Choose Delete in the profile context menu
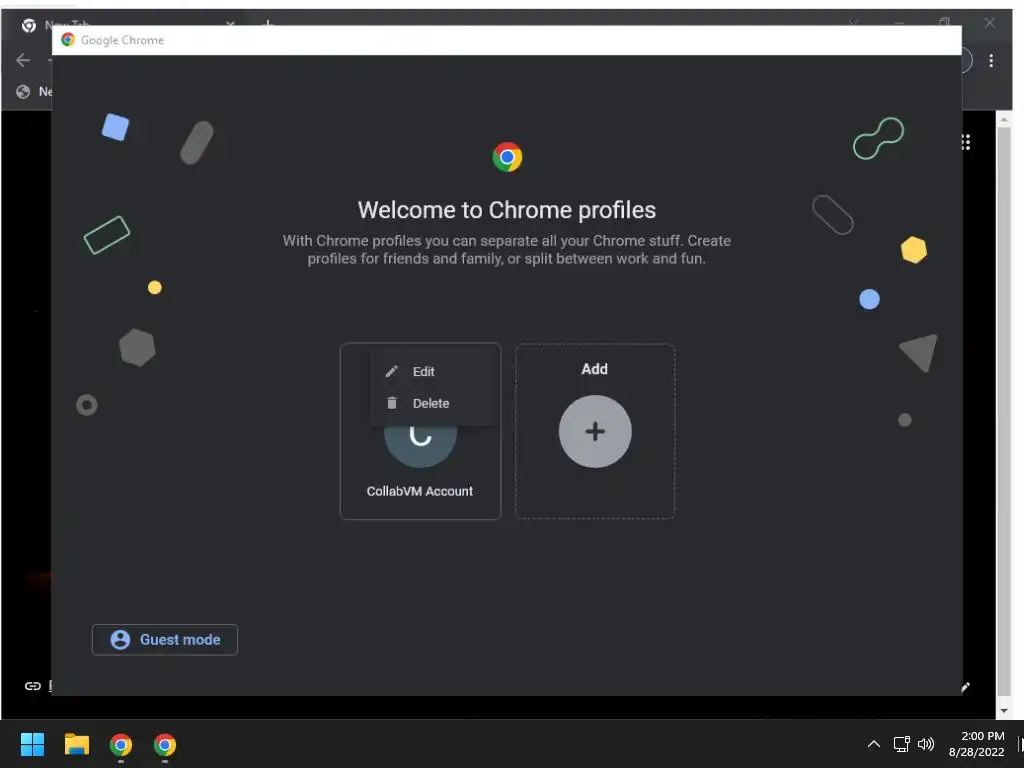This screenshot has height=768, width=1024. pyautogui.click(x=433, y=404)
